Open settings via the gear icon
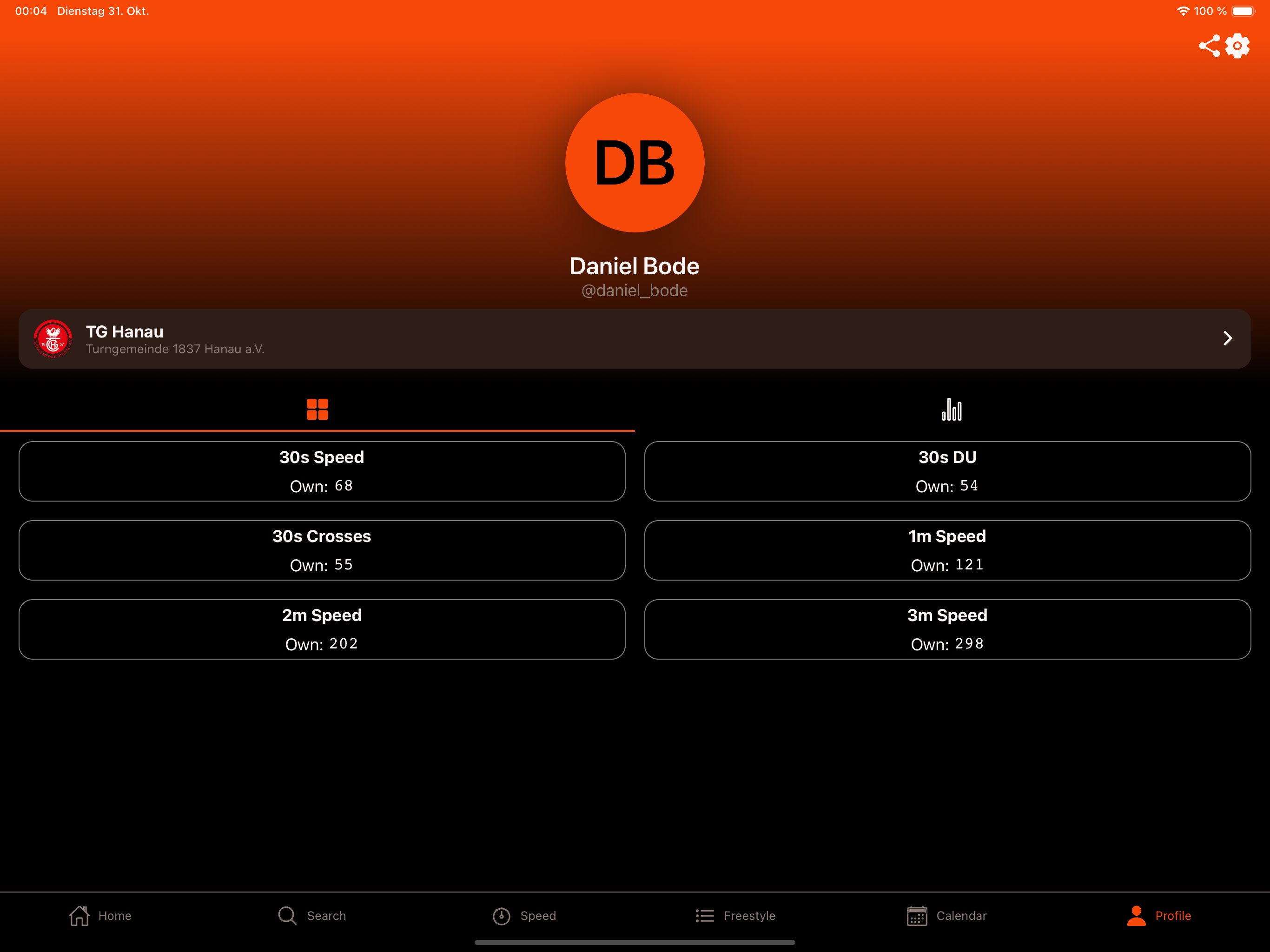This screenshot has width=1270, height=952. (x=1237, y=46)
